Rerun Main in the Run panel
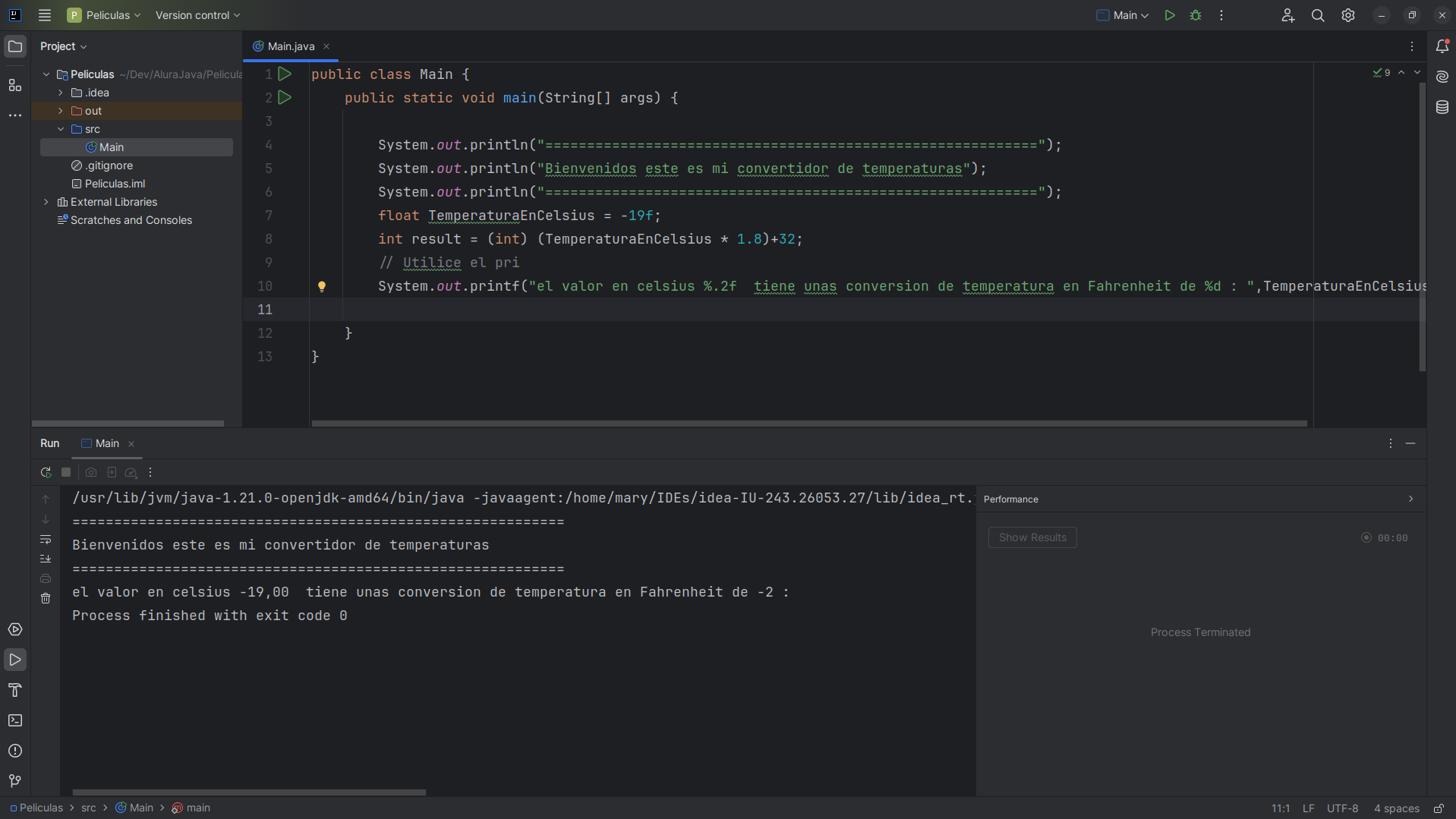This screenshot has width=1456, height=819. tap(46, 472)
